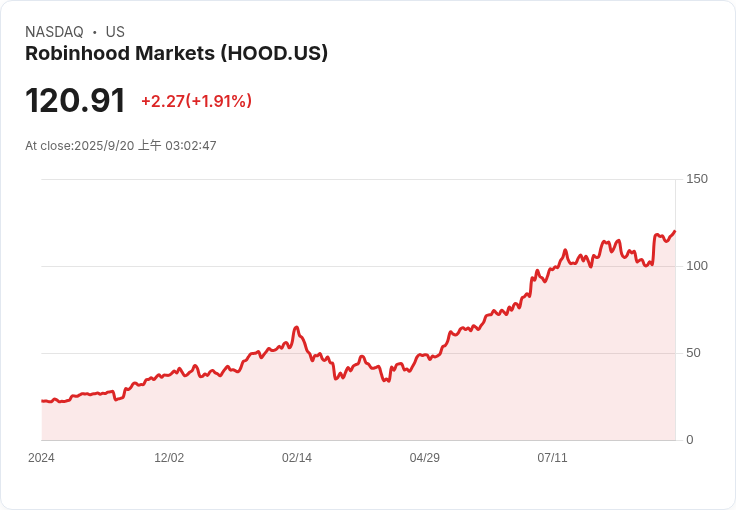Click the start of the price line at 2024
This screenshot has width=736, height=510.
[42, 401]
